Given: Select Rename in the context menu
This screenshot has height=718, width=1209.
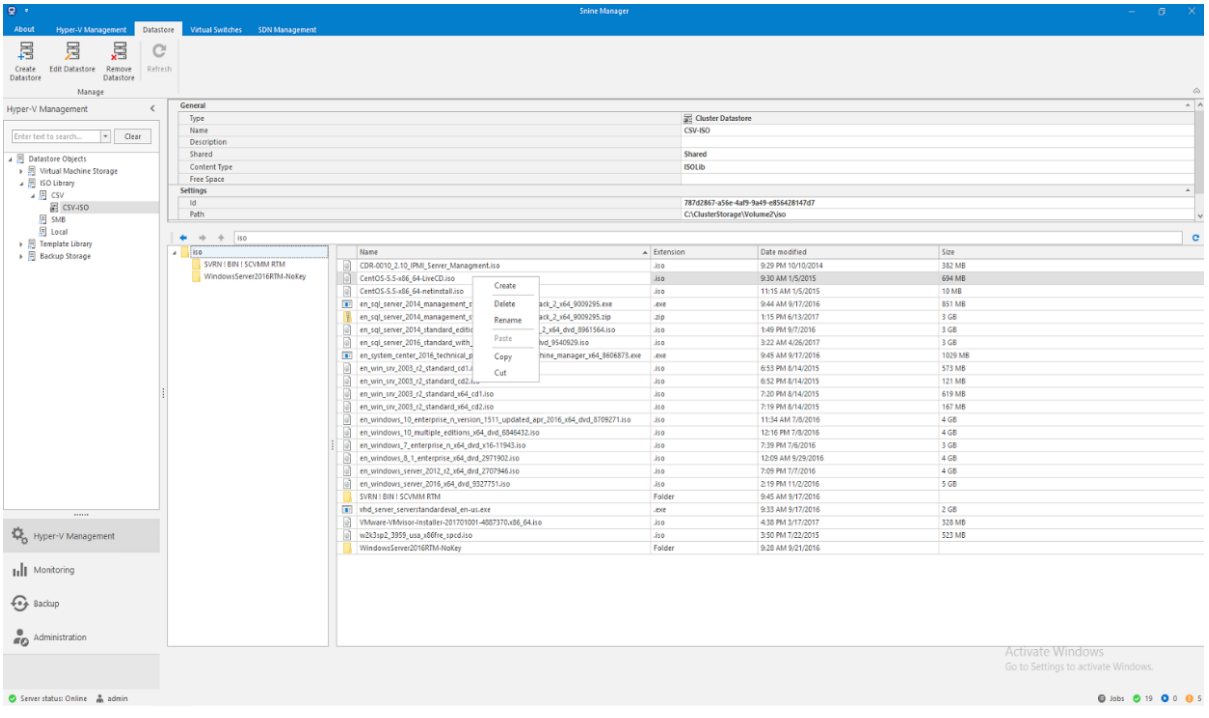Looking at the screenshot, I should (507, 320).
